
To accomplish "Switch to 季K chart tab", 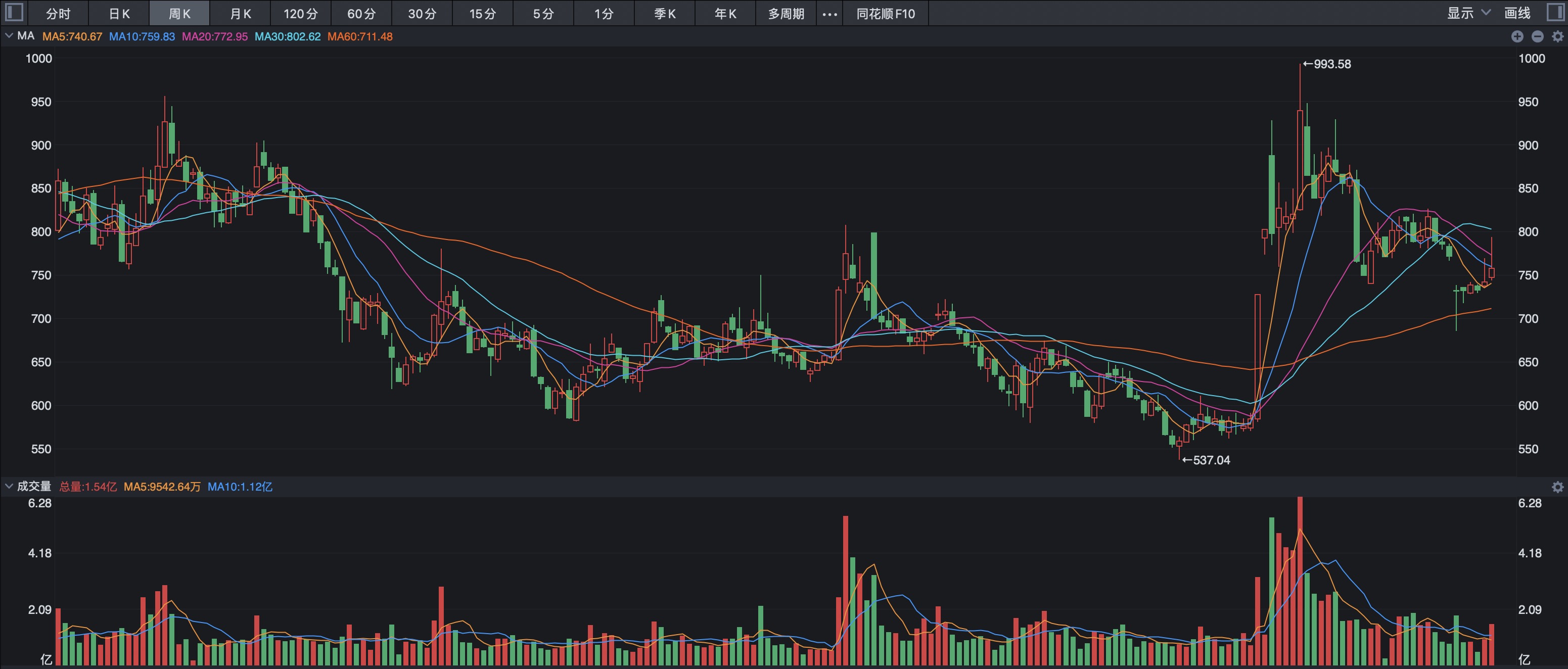I will tap(665, 14).
